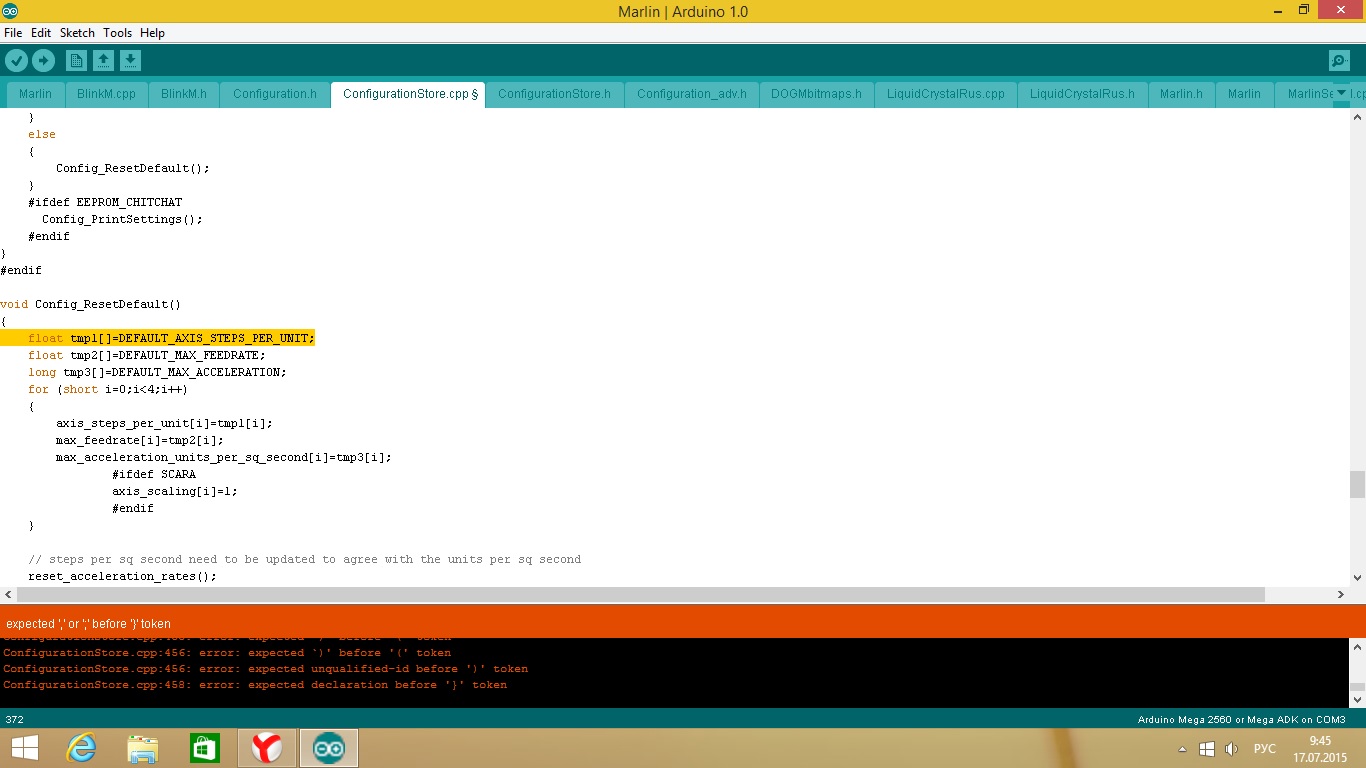
Task: Open the Help menu
Action: [152, 33]
